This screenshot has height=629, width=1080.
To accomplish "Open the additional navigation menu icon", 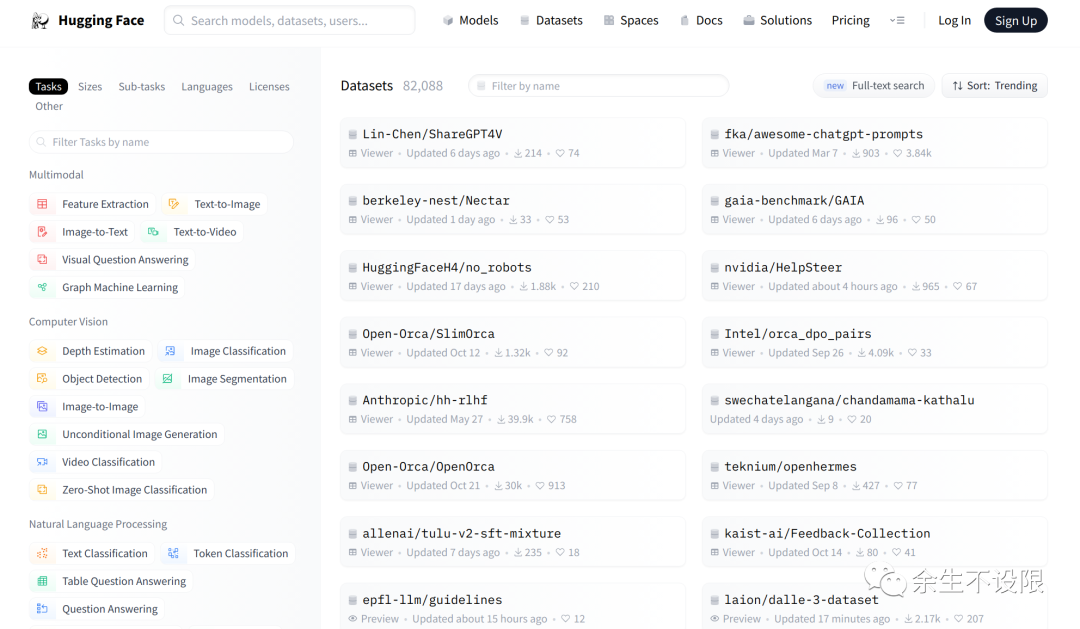I will click(x=897, y=21).
